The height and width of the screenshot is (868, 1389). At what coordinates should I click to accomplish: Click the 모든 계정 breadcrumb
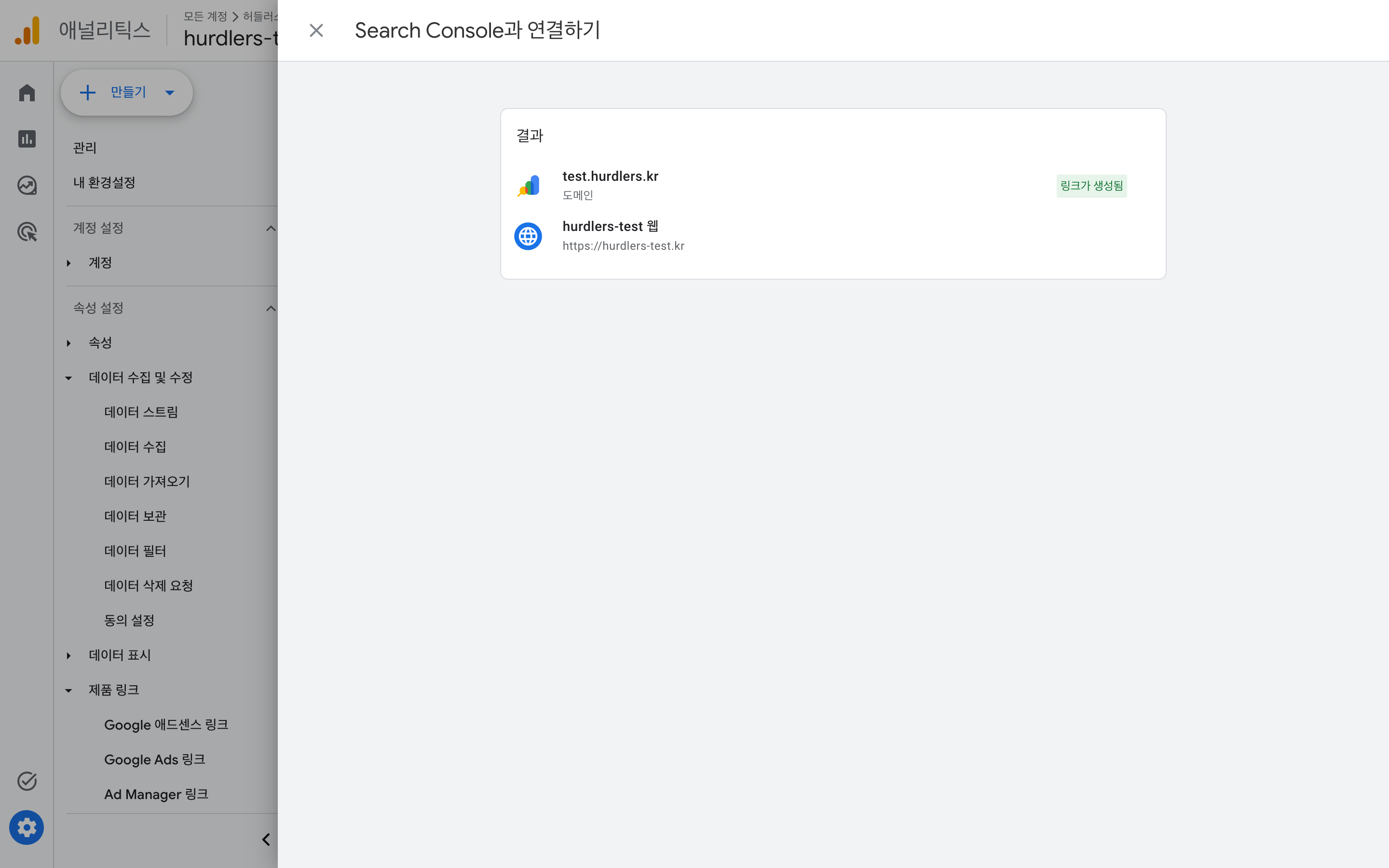pyautogui.click(x=205, y=16)
